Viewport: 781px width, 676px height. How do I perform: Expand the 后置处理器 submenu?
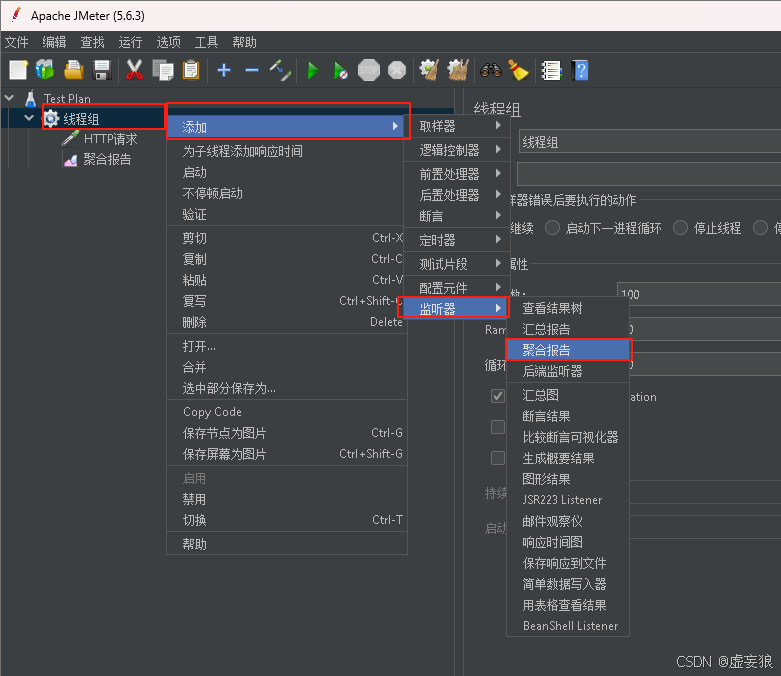pyautogui.click(x=457, y=195)
